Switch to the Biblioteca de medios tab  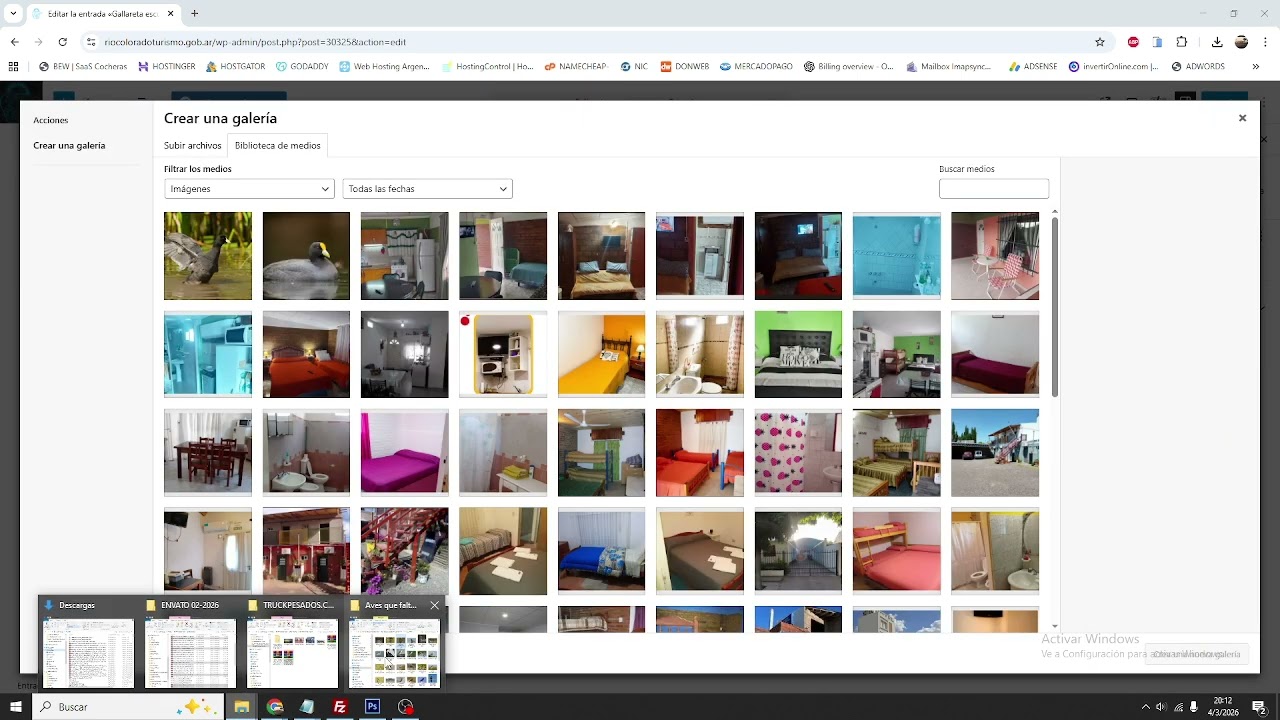pos(278,146)
